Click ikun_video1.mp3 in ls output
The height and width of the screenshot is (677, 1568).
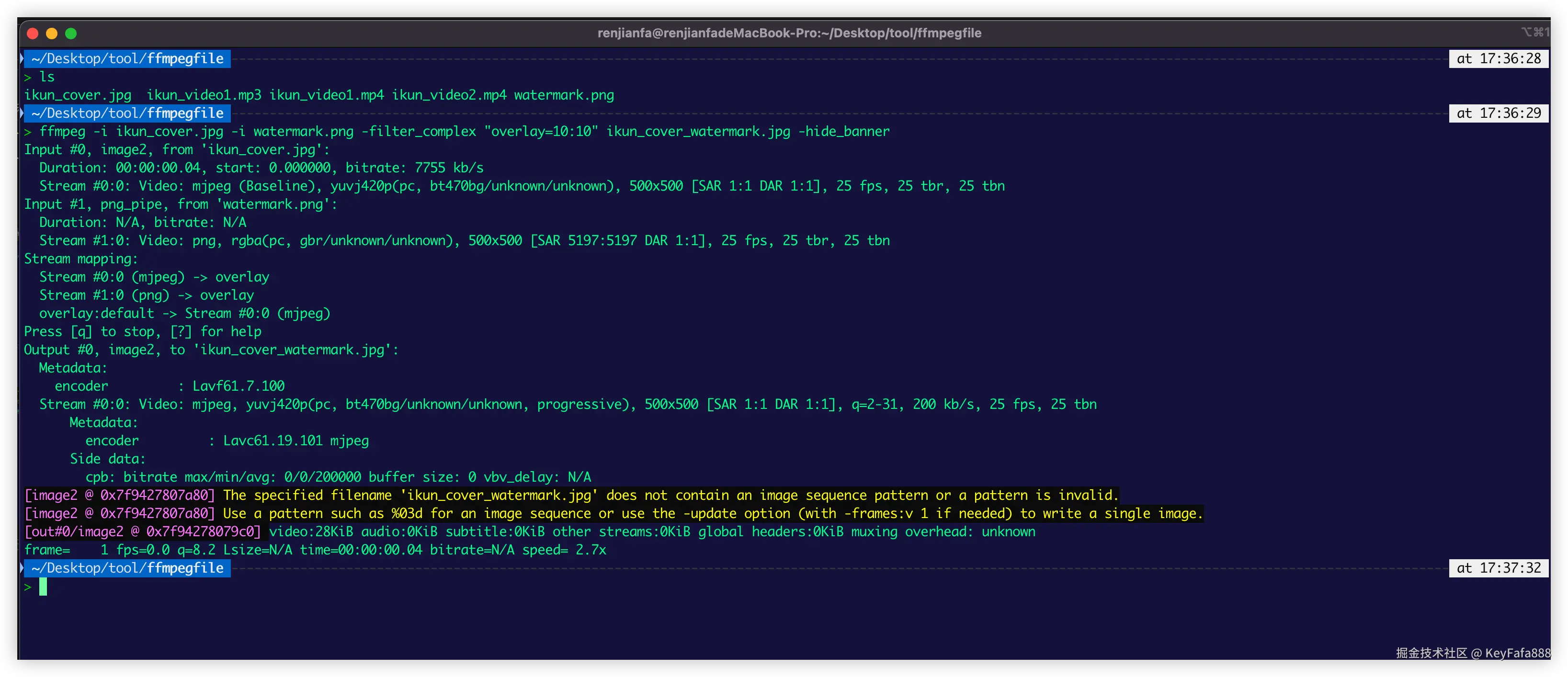pos(204,95)
